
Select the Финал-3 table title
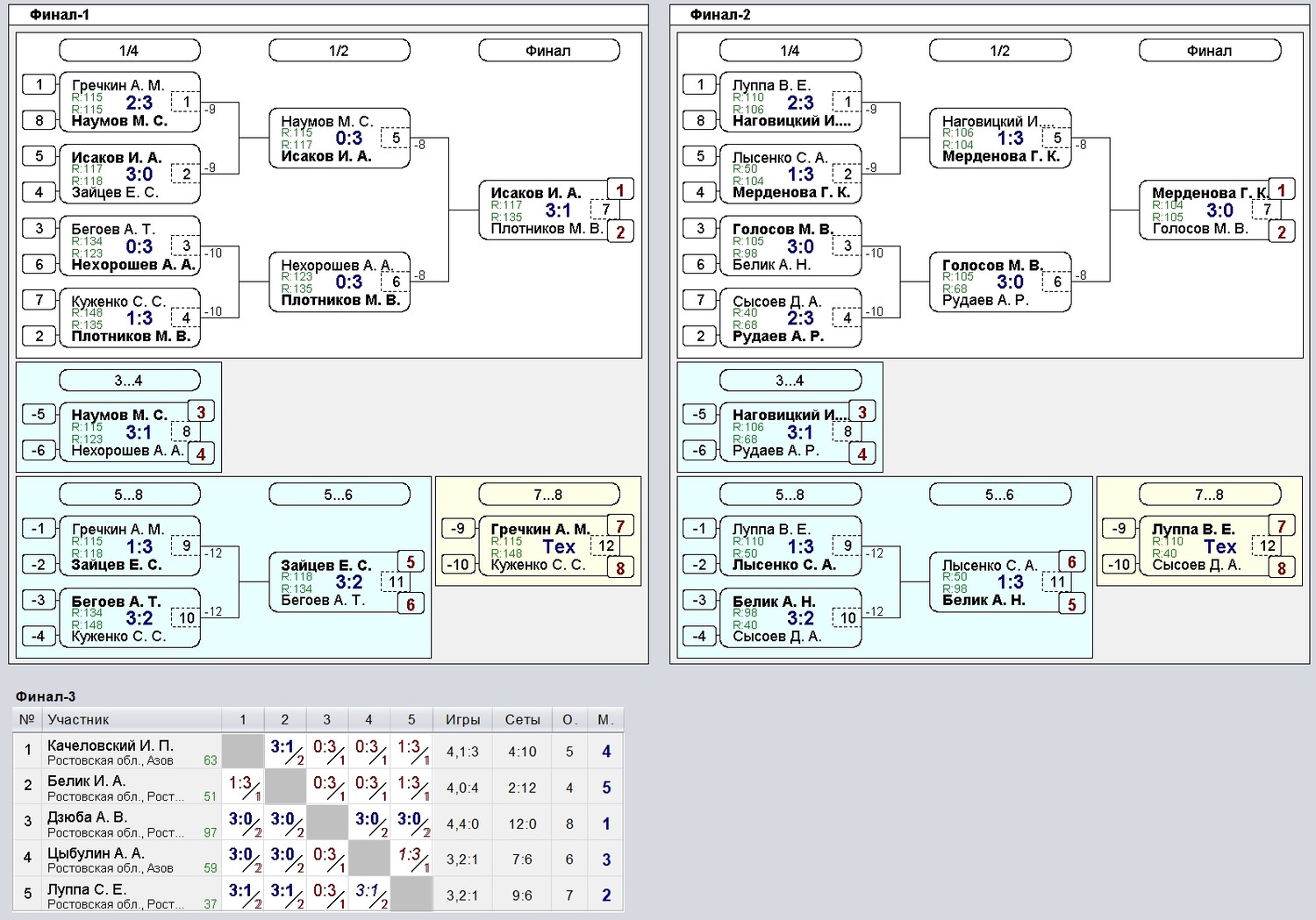point(46,696)
